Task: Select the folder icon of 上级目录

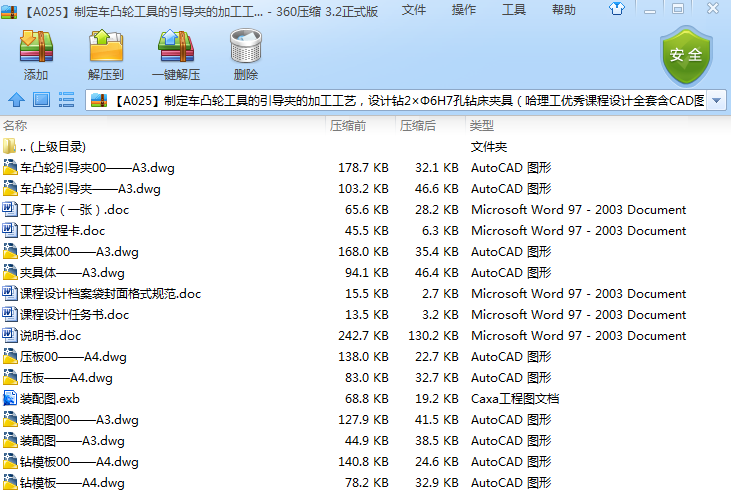Action: [9, 146]
